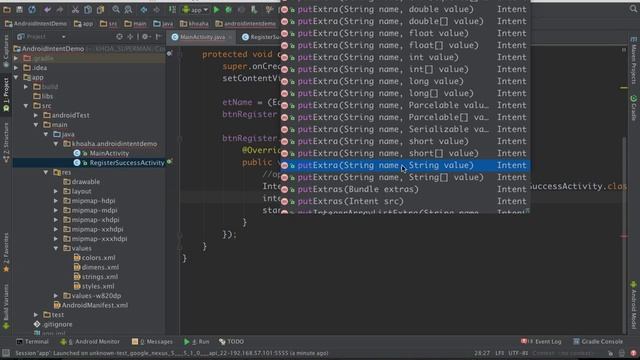Select putExtra(String name, String value) suggestion
Screen dimensions: 640x360
click(x=405, y=165)
